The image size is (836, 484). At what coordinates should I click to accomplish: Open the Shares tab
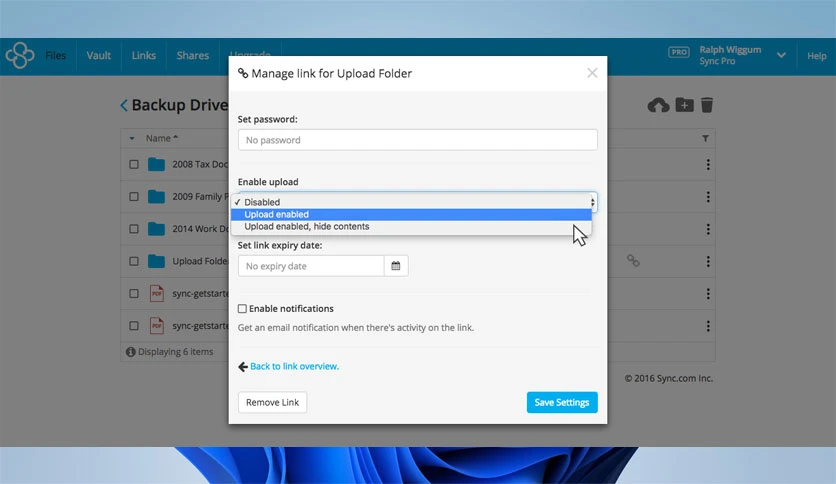tap(192, 55)
